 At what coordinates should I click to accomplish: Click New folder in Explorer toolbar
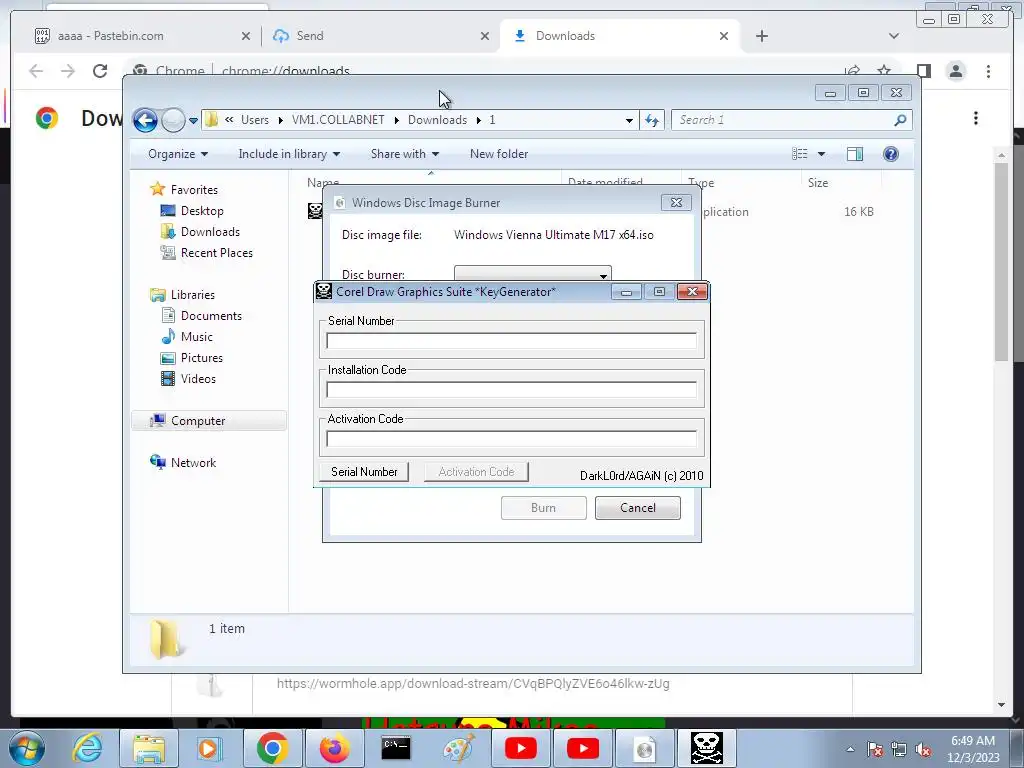point(499,154)
